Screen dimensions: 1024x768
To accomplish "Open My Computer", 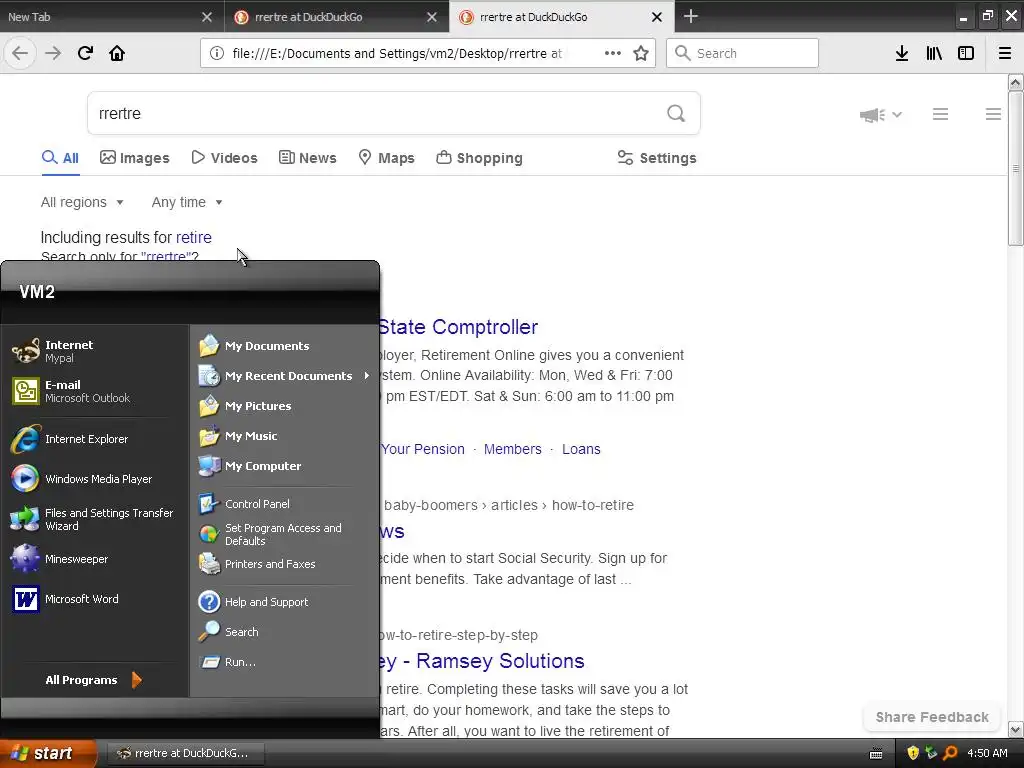I will tap(284, 466).
